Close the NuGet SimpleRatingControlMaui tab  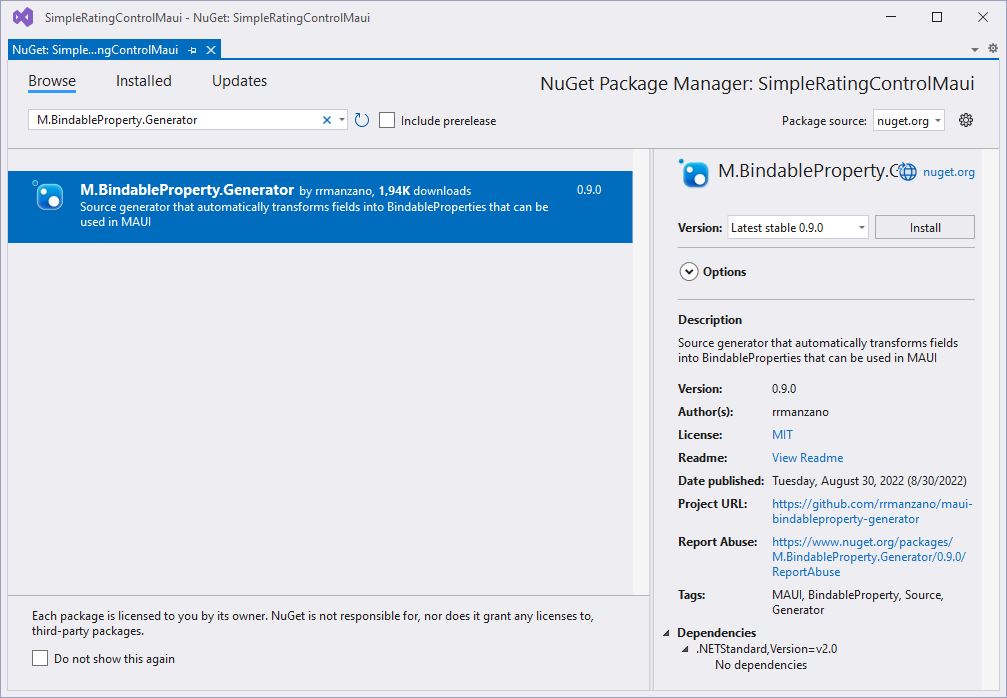[211, 49]
